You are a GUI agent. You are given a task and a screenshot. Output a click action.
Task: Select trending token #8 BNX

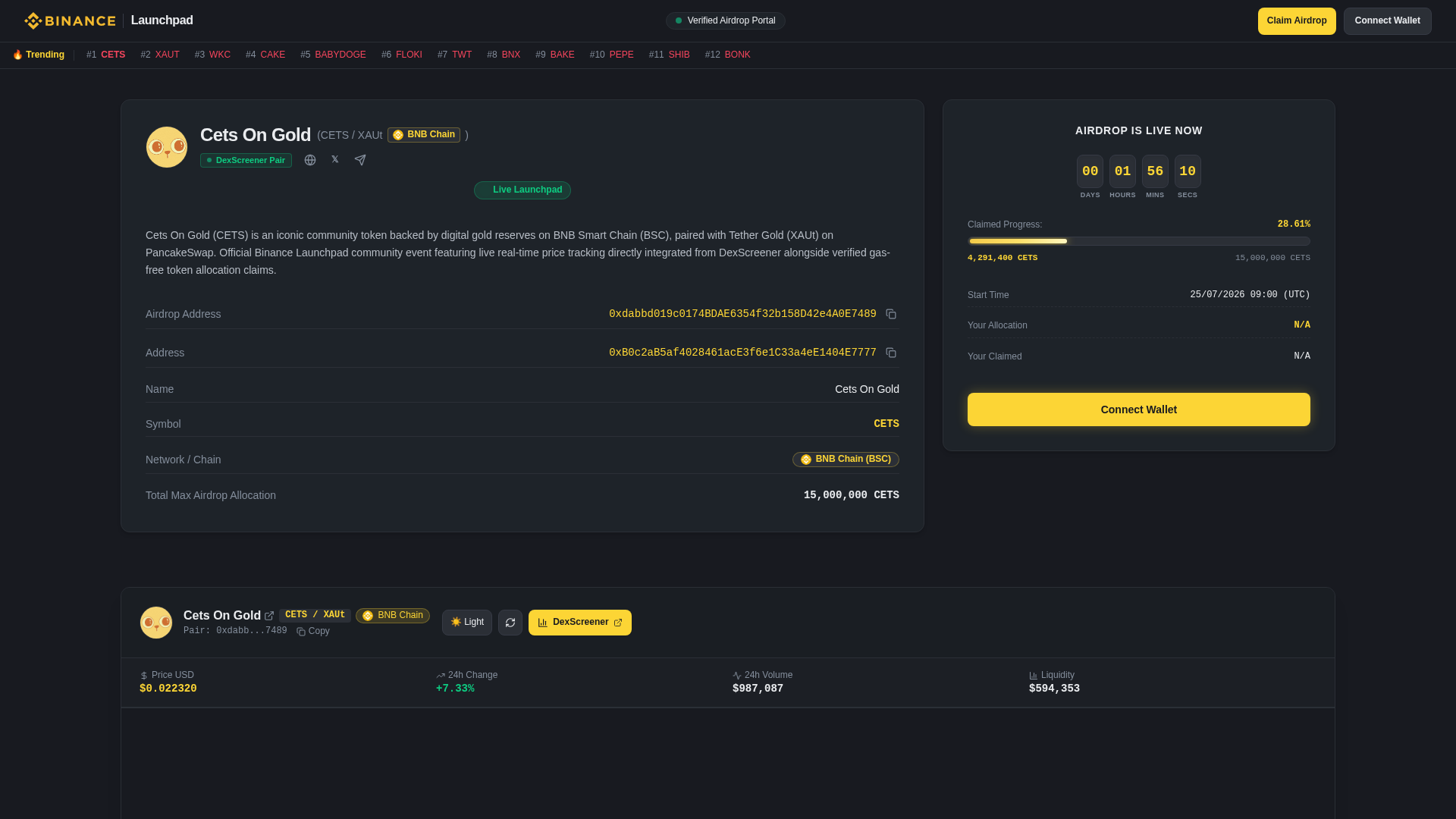[504, 55]
